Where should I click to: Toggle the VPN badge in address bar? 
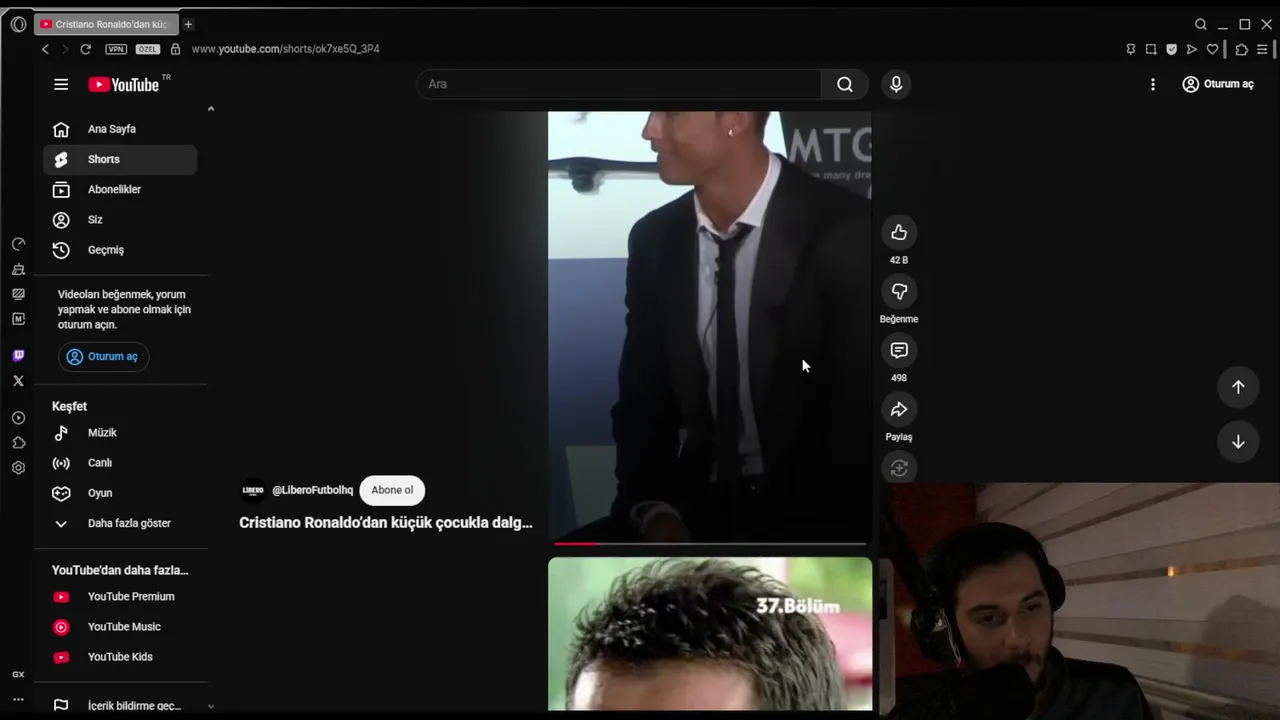click(116, 49)
